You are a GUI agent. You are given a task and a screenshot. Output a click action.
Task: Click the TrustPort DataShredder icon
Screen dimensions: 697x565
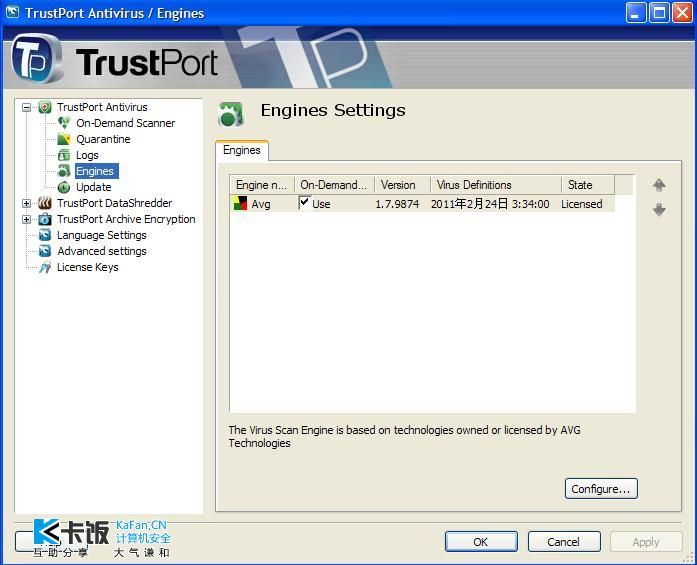coord(45,203)
